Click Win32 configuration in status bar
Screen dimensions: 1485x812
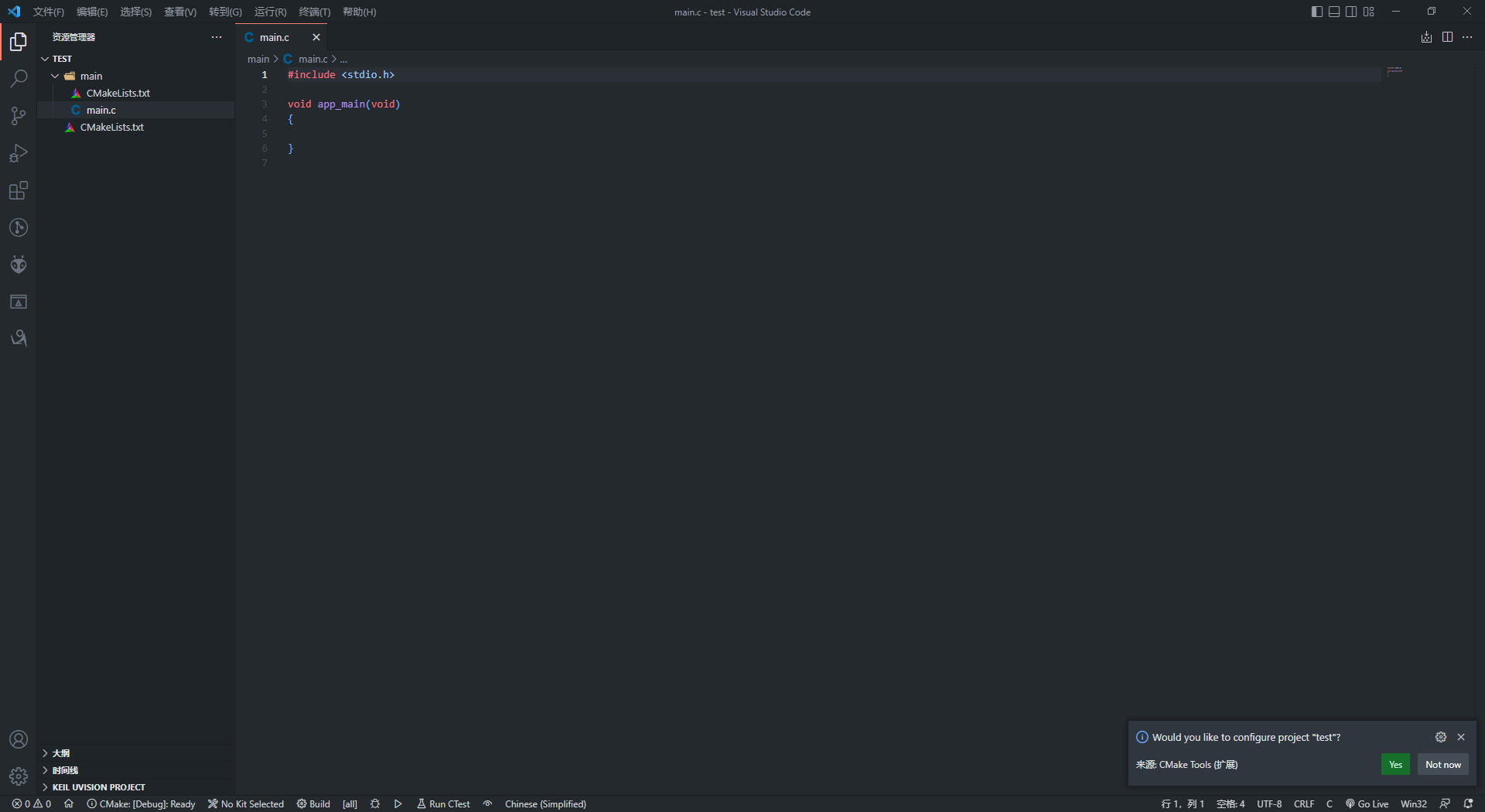coord(1414,804)
